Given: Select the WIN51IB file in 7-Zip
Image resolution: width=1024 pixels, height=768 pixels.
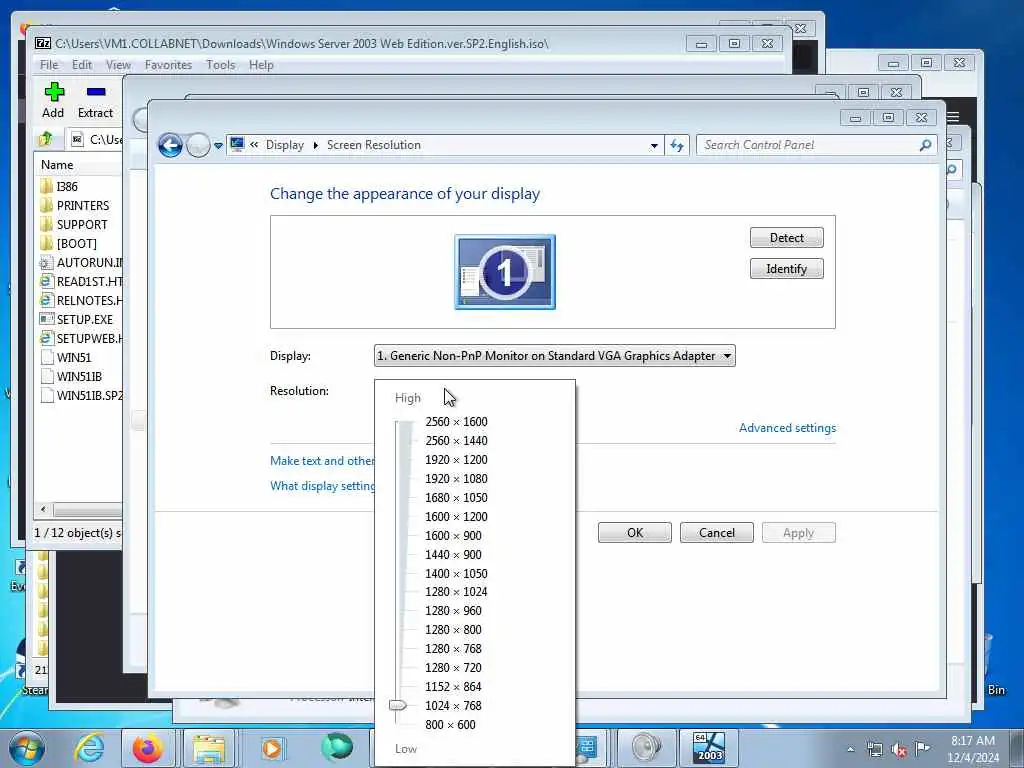Looking at the screenshot, I should pos(80,376).
